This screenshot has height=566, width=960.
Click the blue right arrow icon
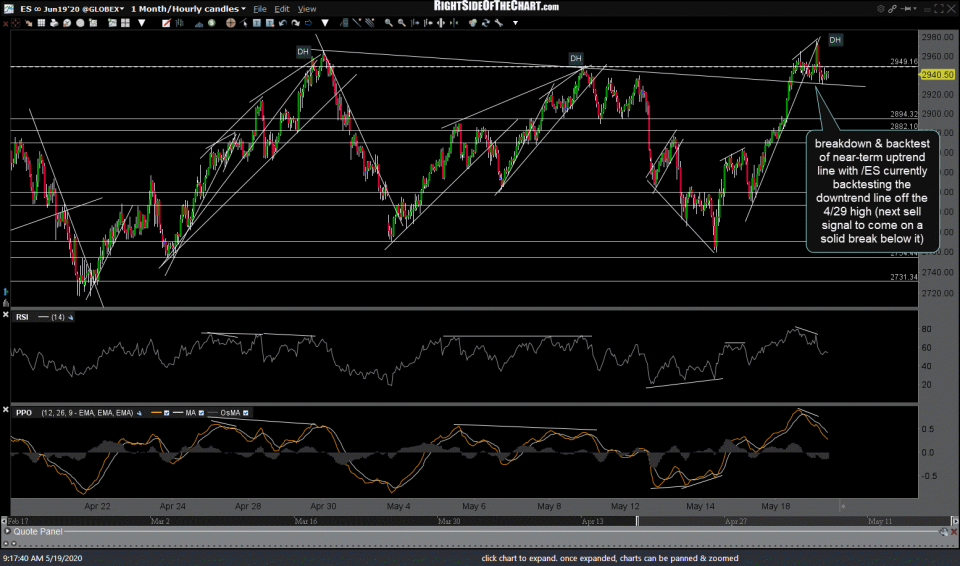coord(308,23)
